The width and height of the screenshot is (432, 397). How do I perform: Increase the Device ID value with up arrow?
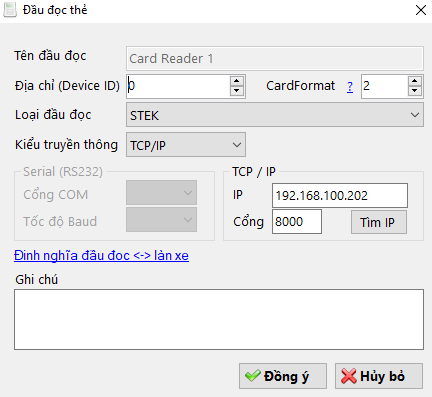[x=236, y=81]
